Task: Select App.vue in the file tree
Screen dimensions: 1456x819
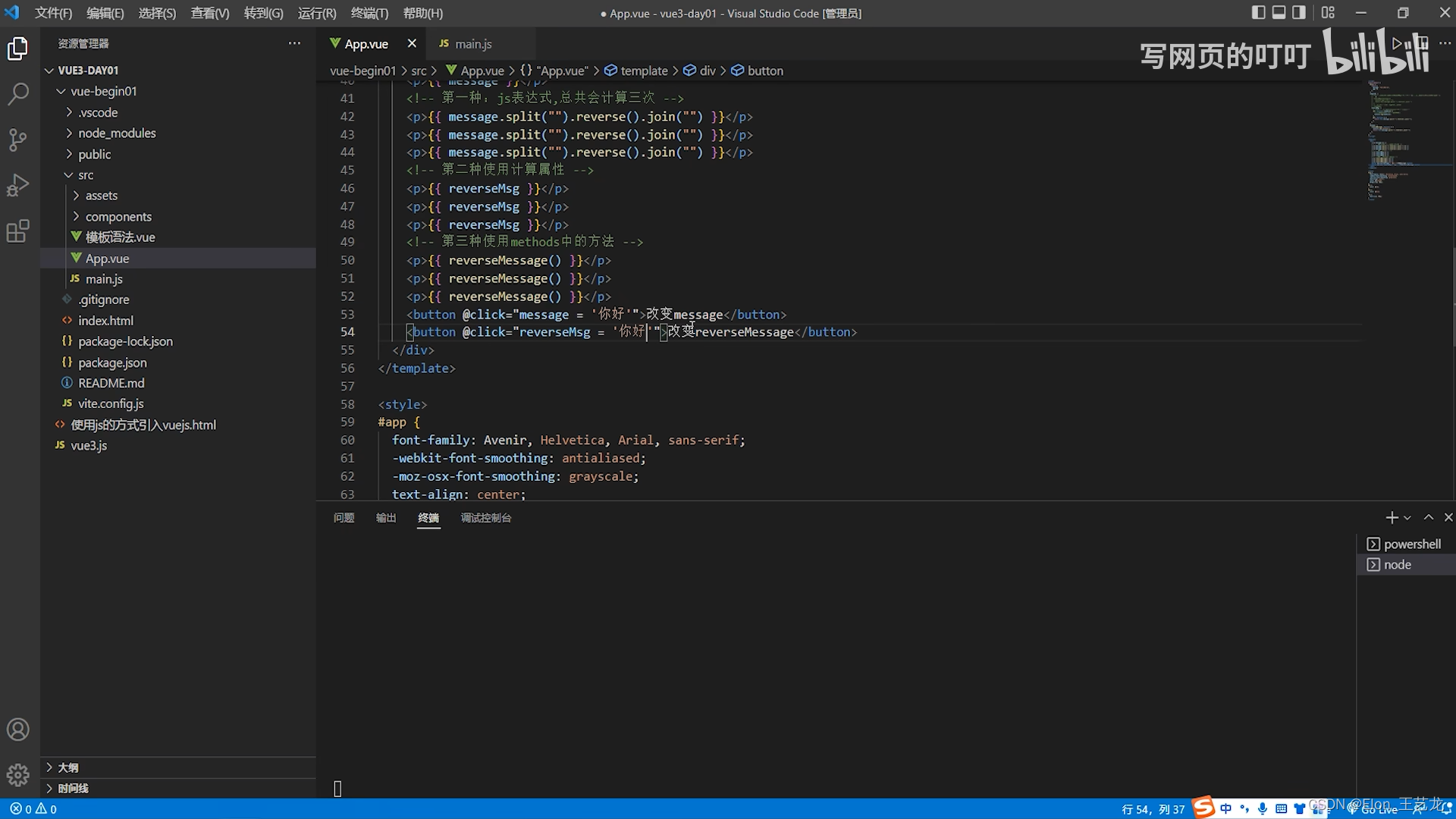Action: click(x=178, y=258)
